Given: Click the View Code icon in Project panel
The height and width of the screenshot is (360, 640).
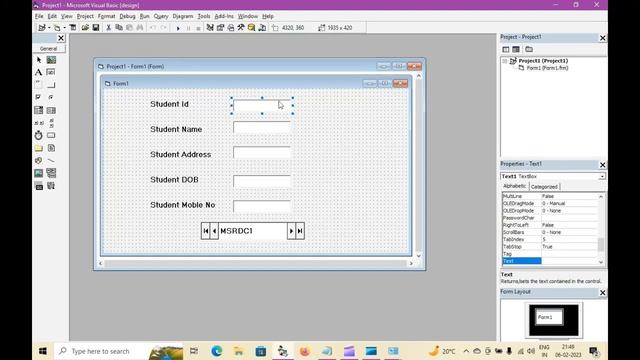Looking at the screenshot, I should pyautogui.click(x=506, y=49).
